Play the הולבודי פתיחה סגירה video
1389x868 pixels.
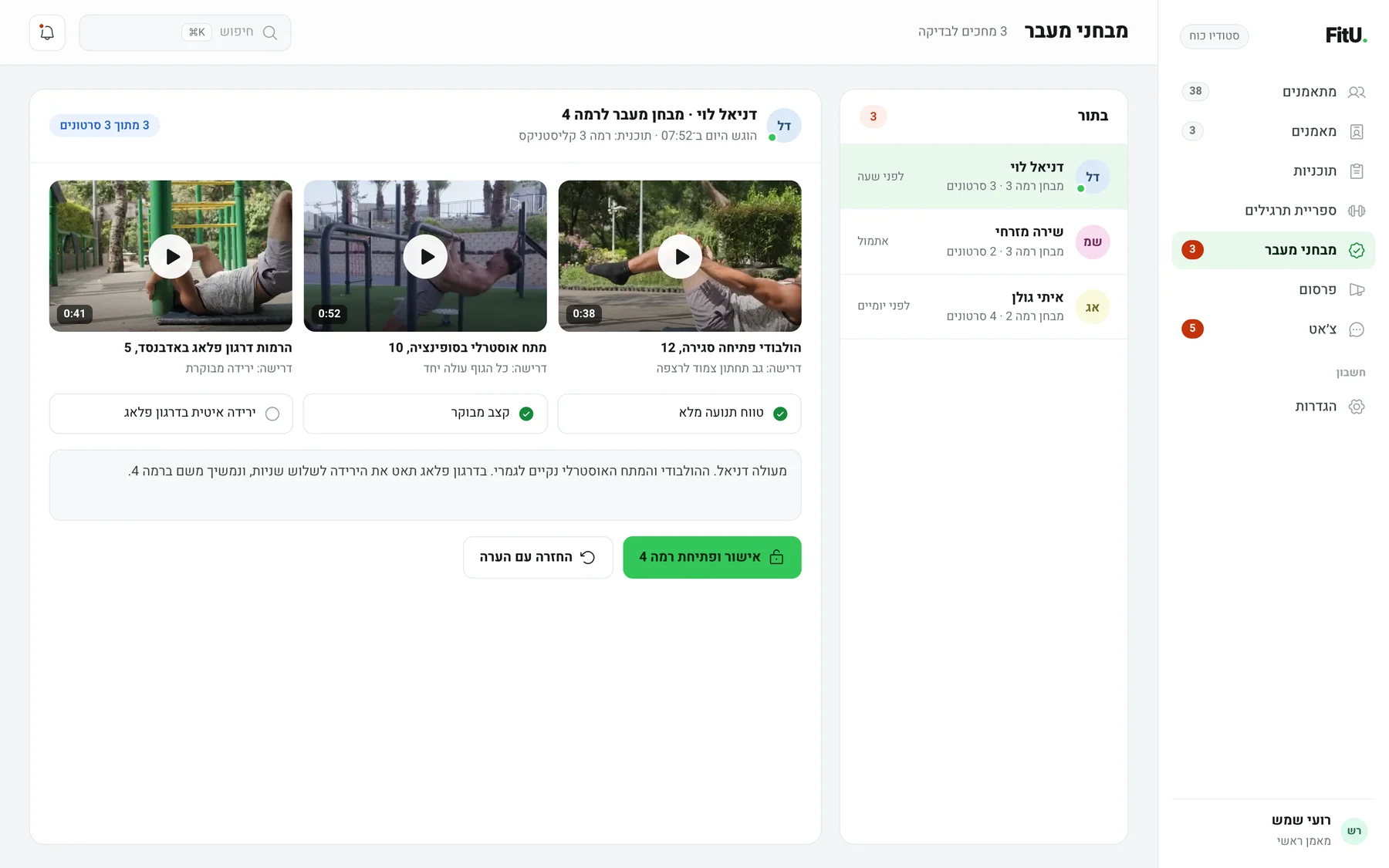click(680, 256)
